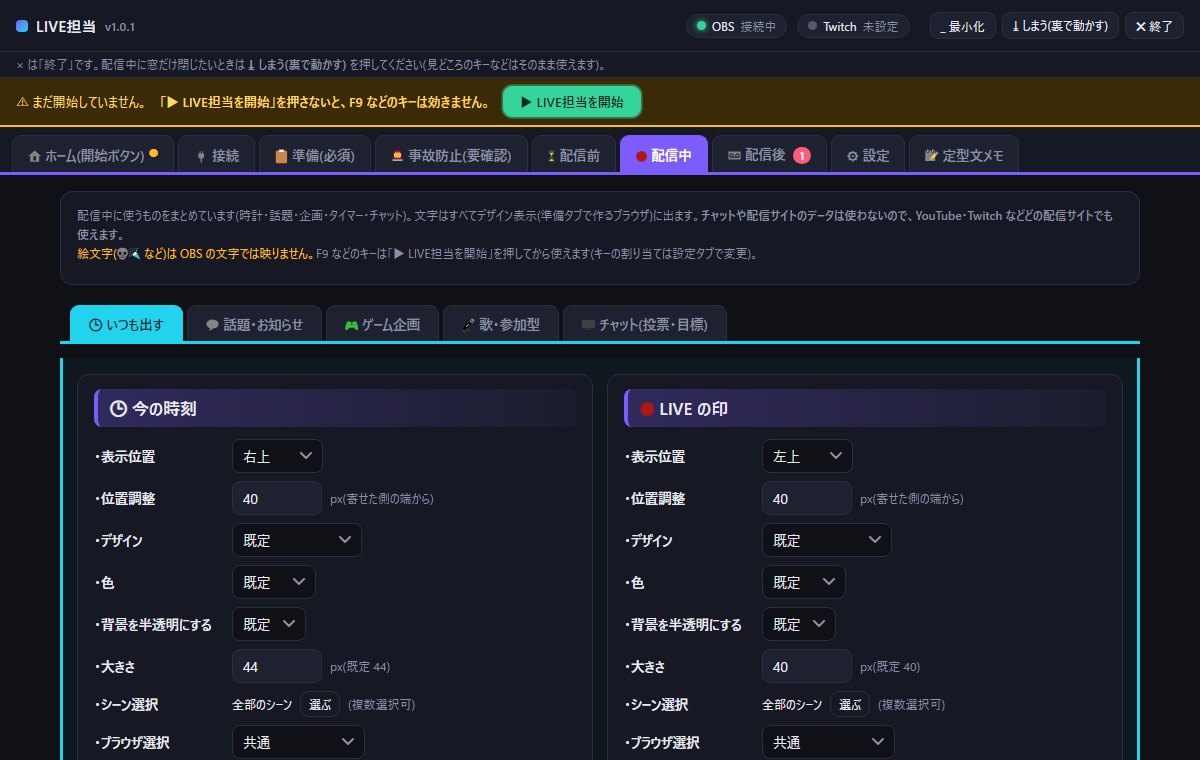Viewport: 1200px width, 760px height.
Task: Switch to the 配信前 tab
Action: click(574, 155)
